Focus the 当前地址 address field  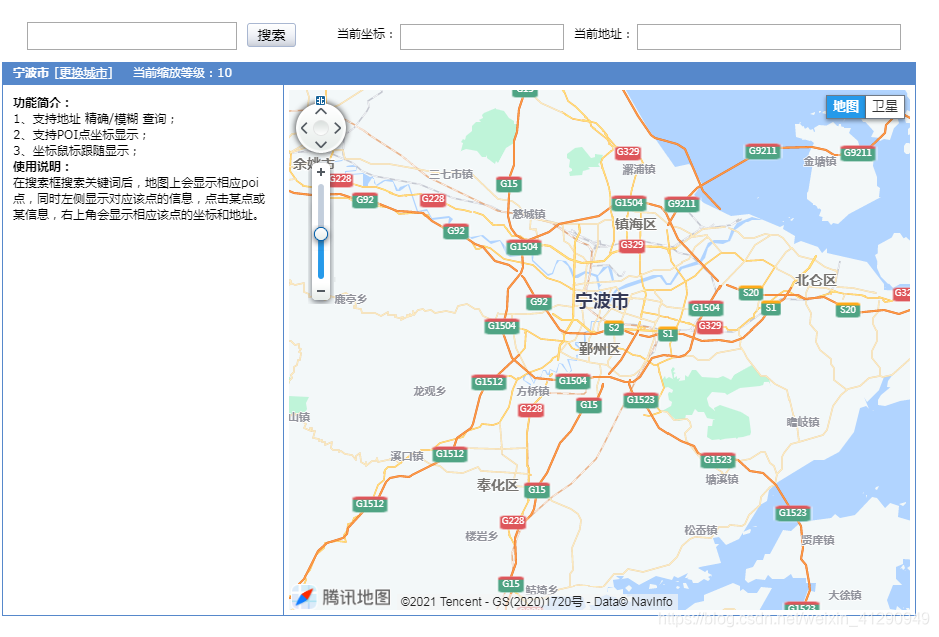[768, 37]
